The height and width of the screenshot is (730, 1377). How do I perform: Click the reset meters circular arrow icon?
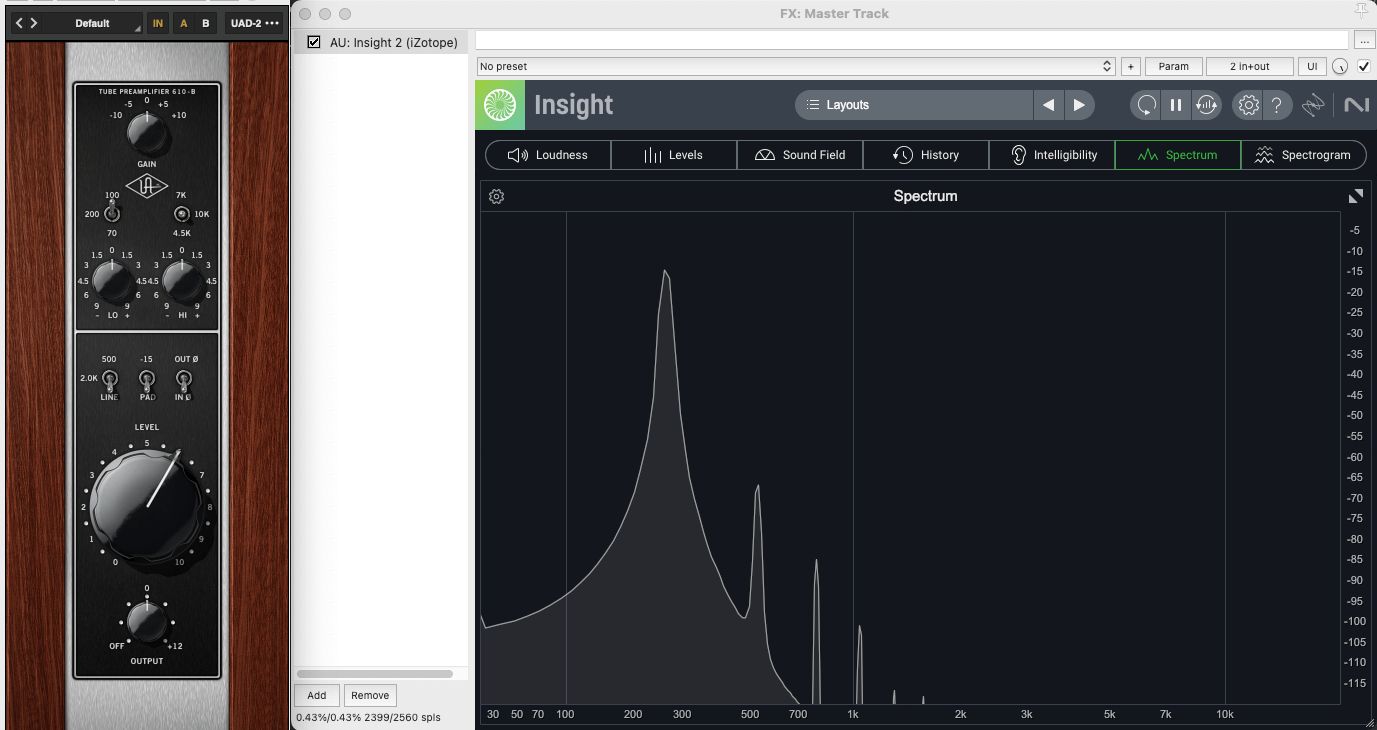[x=1146, y=105]
